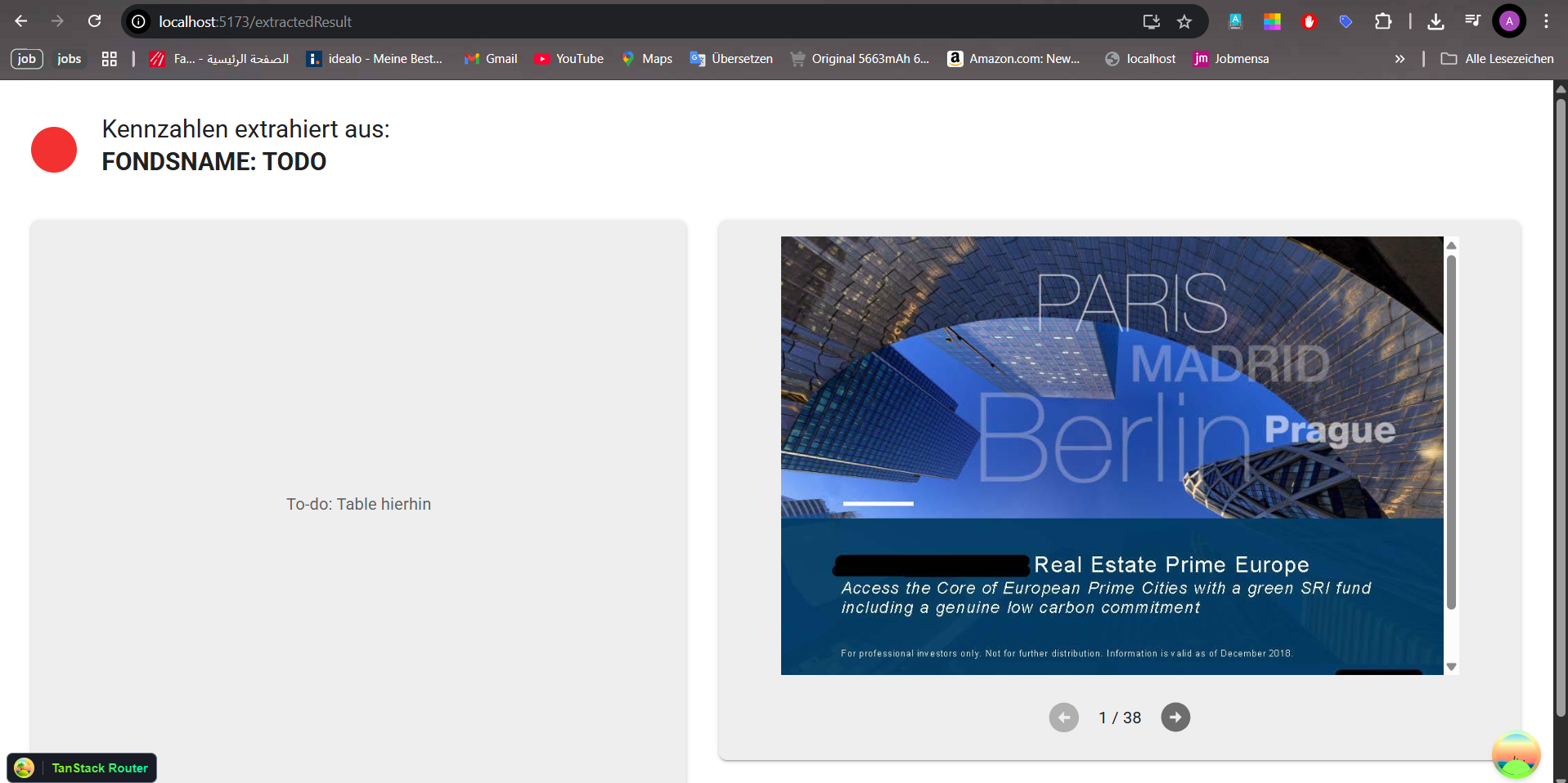Click the PDF cover page preview

(1112, 455)
